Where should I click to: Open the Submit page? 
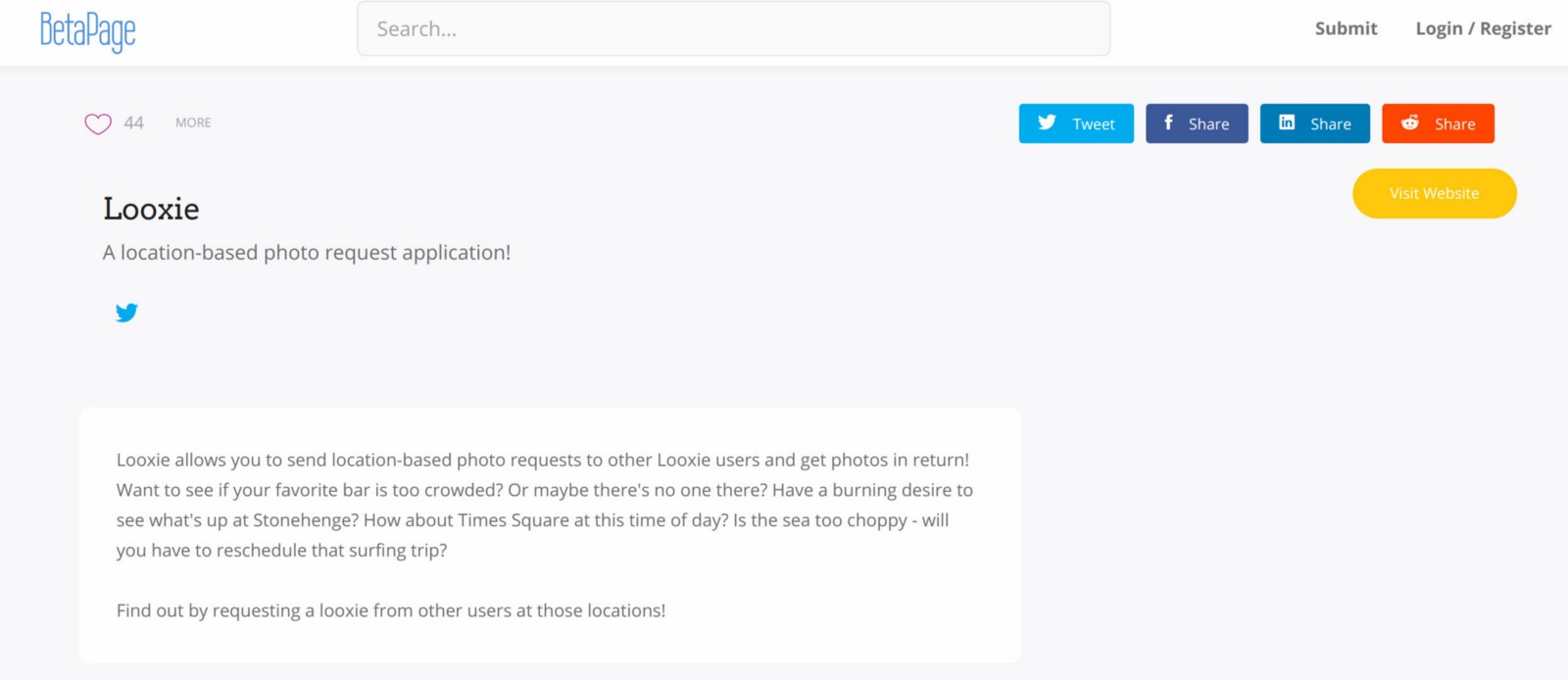pyautogui.click(x=1346, y=28)
